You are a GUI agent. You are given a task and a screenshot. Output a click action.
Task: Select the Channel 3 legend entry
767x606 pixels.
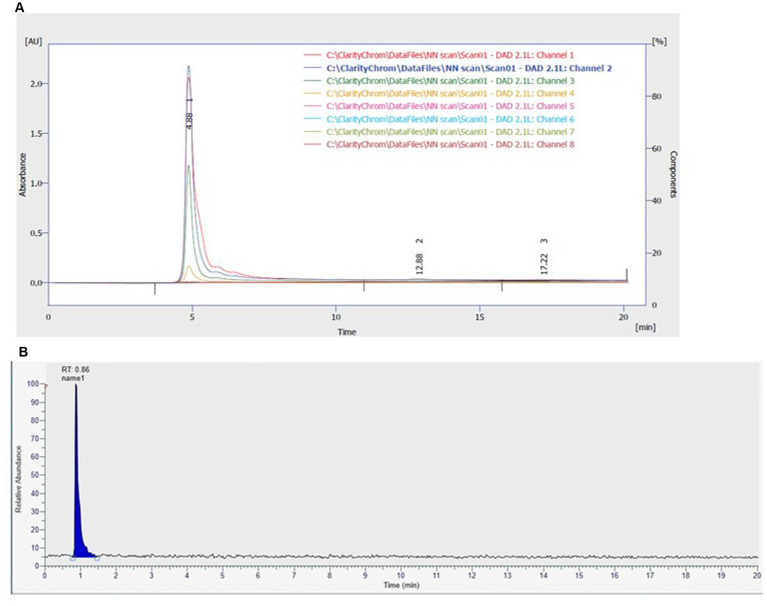click(439, 81)
